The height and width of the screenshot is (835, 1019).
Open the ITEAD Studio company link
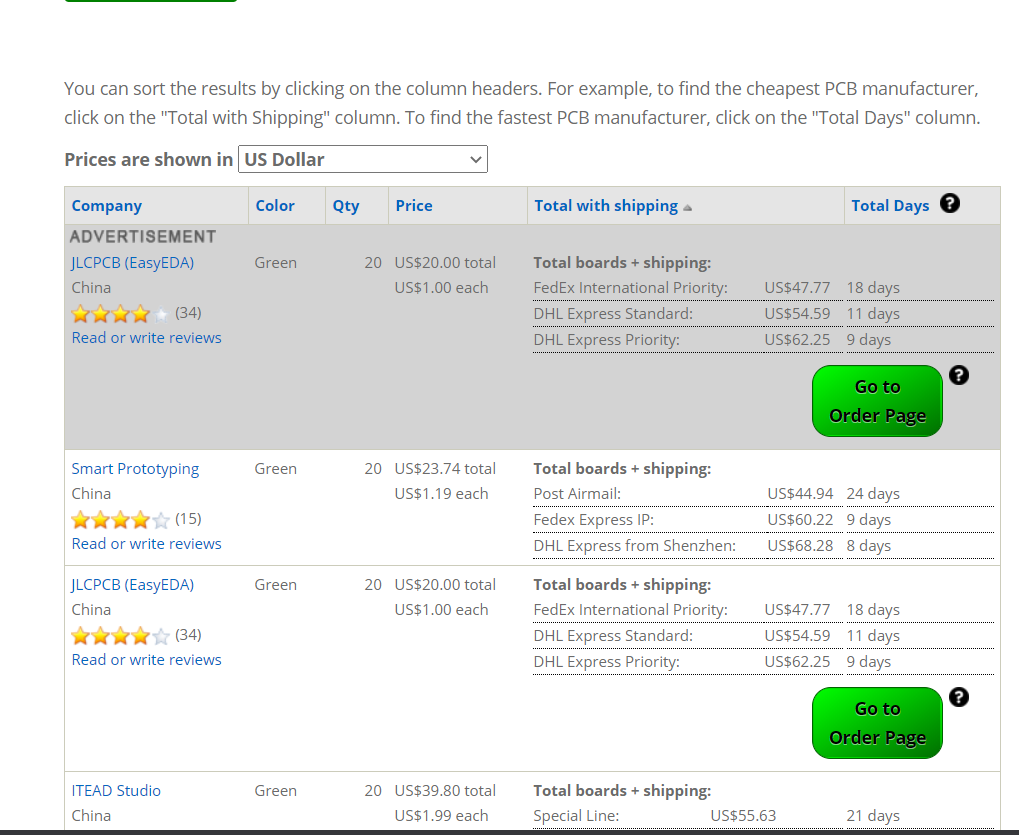coord(116,790)
